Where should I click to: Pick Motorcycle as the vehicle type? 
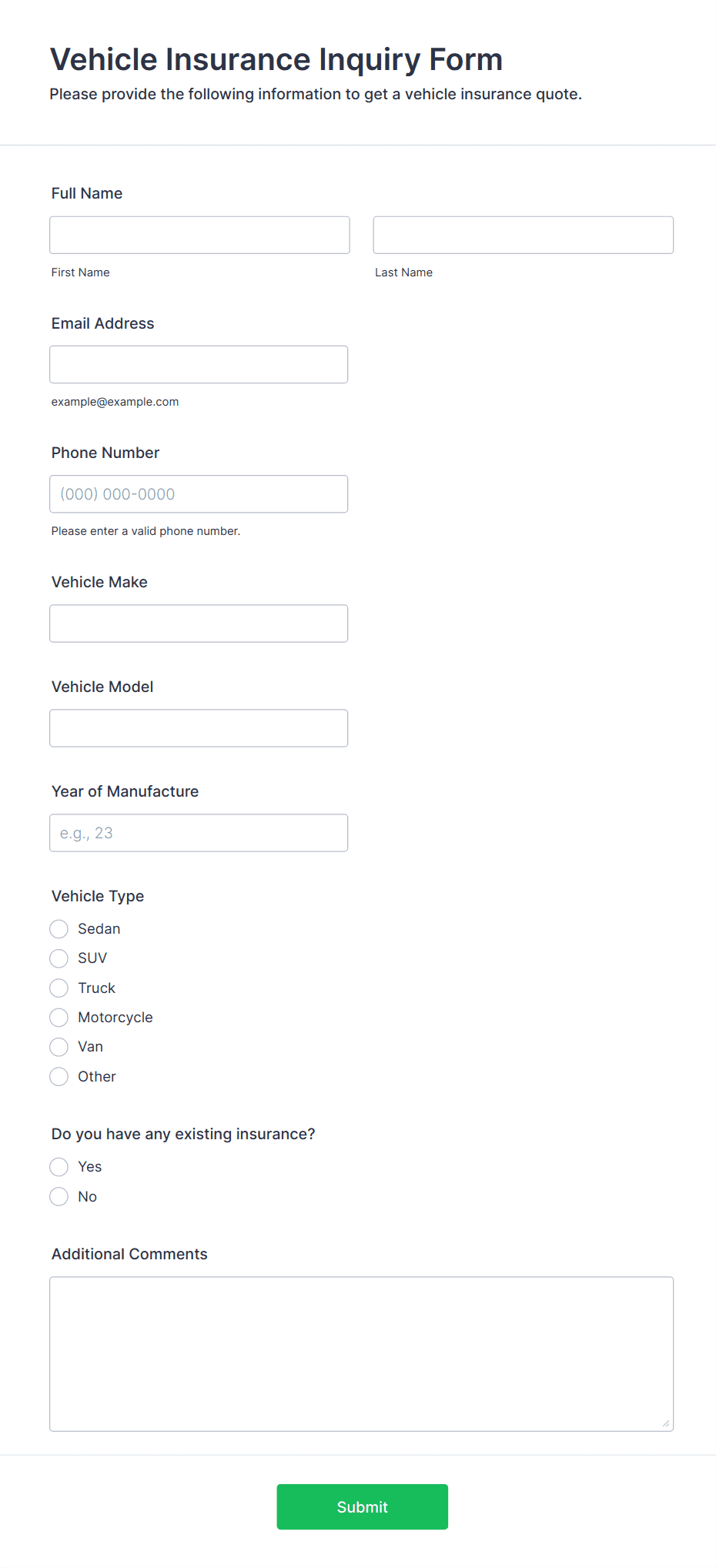click(59, 1018)
